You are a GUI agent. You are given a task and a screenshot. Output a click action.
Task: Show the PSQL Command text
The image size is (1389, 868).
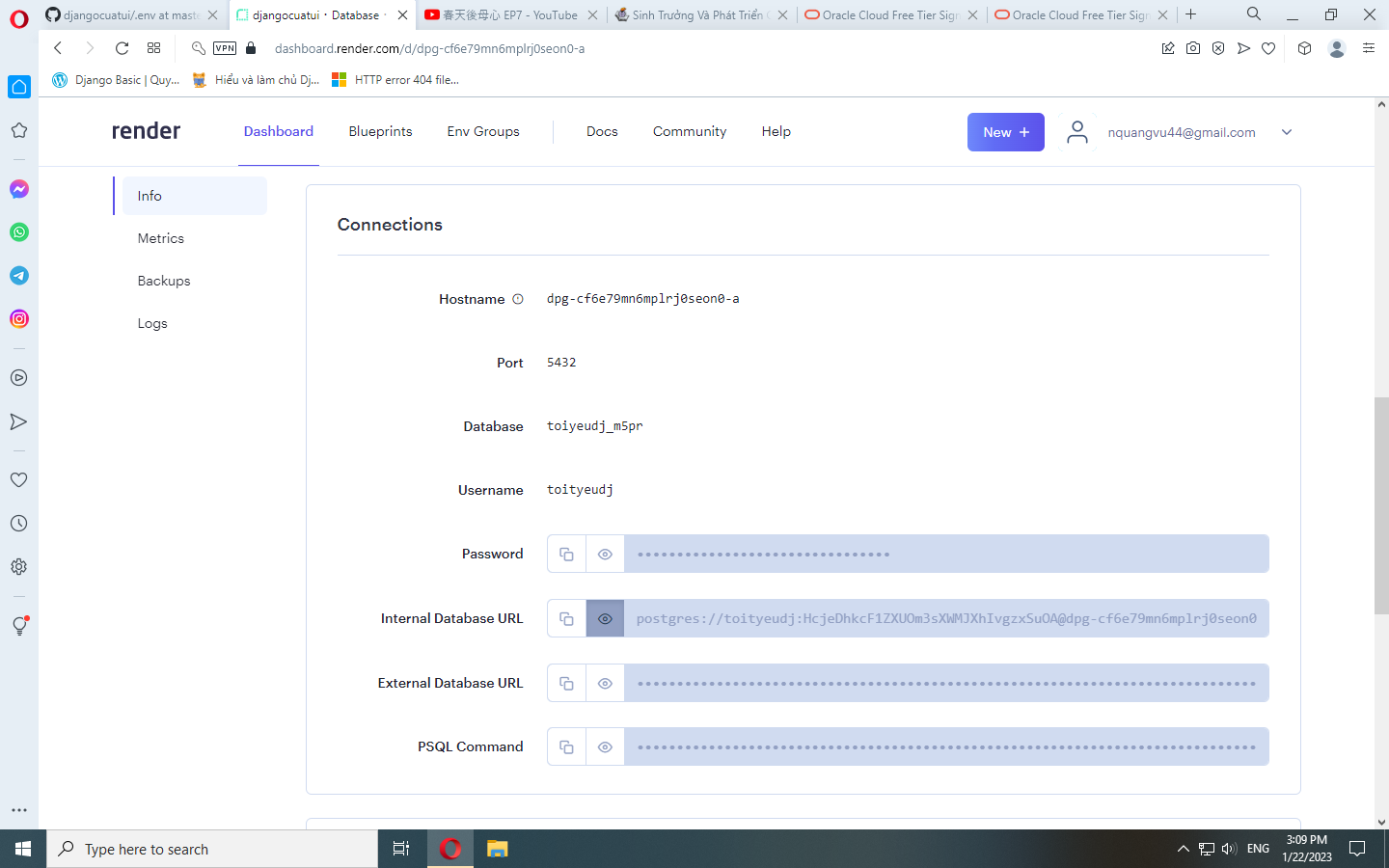(605, 746)
